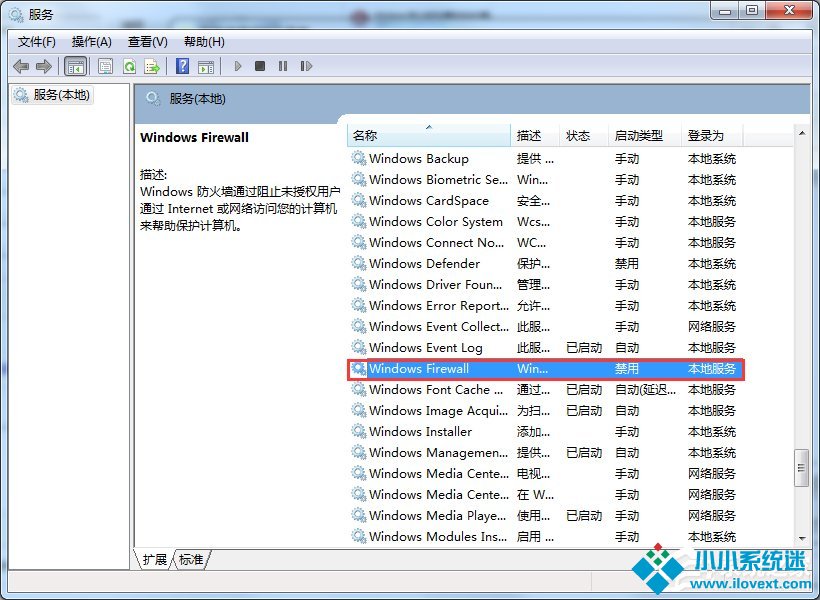Sort by the 启动类型 column header
The height and width of the screenshot is (600, 820).
click(645, 135)
